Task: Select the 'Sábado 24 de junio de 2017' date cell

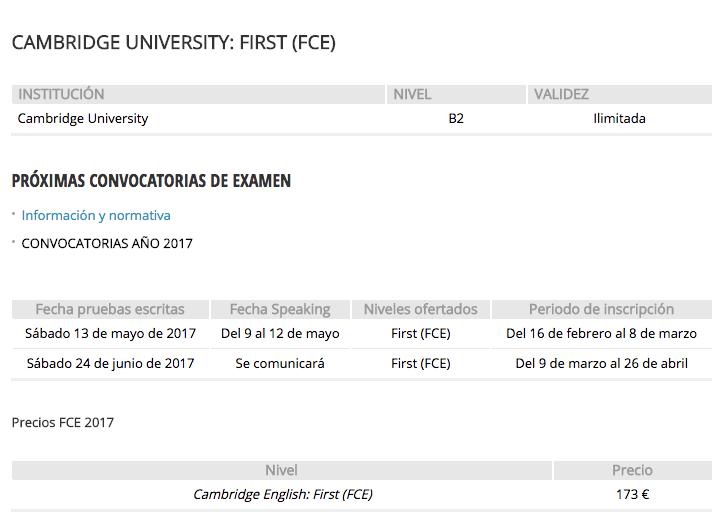Action: coord(111,363)
